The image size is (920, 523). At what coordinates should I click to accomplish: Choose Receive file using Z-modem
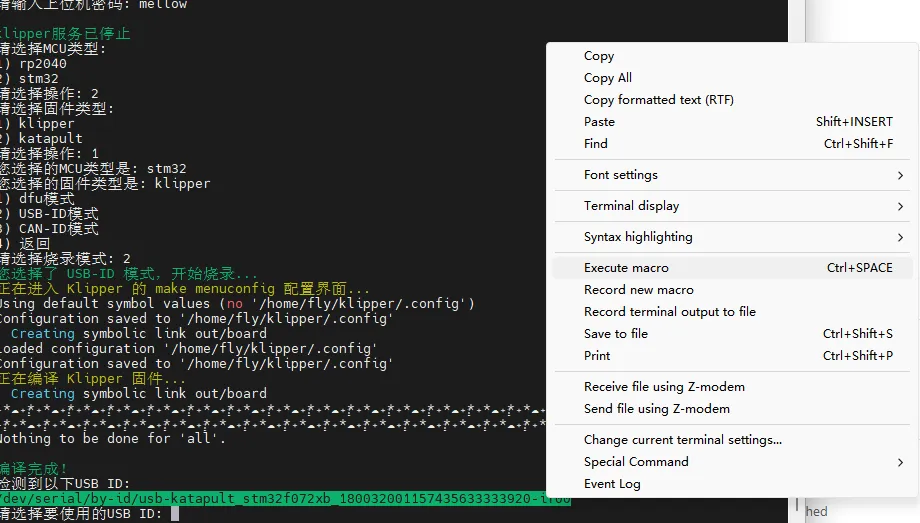pos(664,387)
